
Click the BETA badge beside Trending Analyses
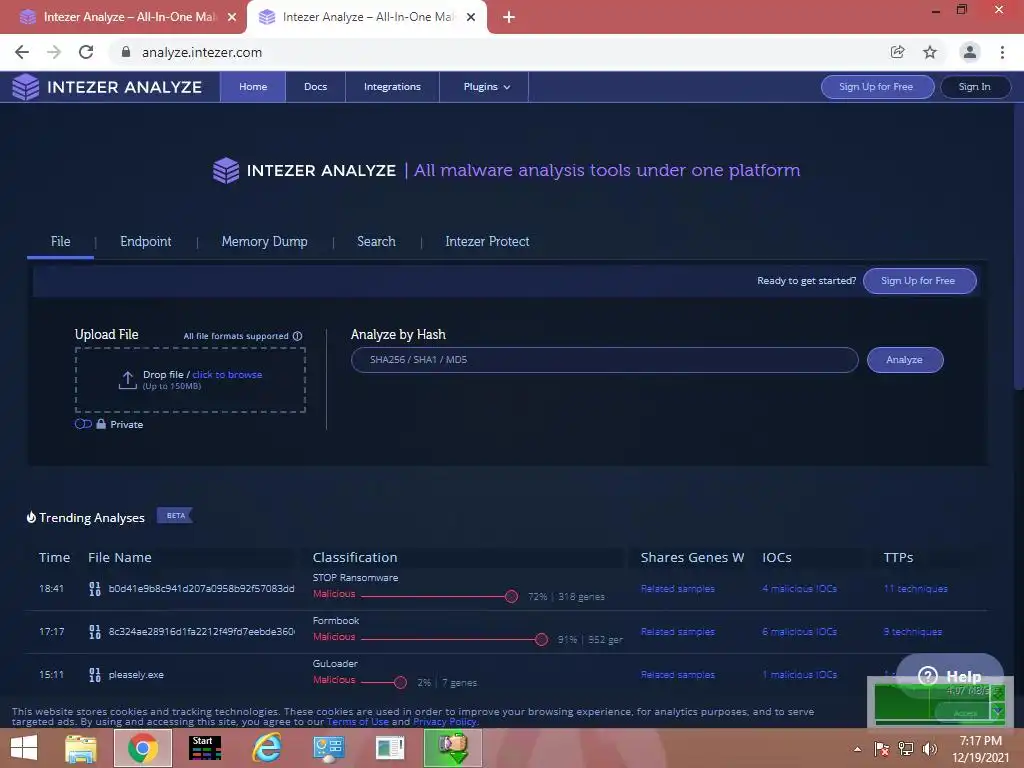click(x=175, y=516)
